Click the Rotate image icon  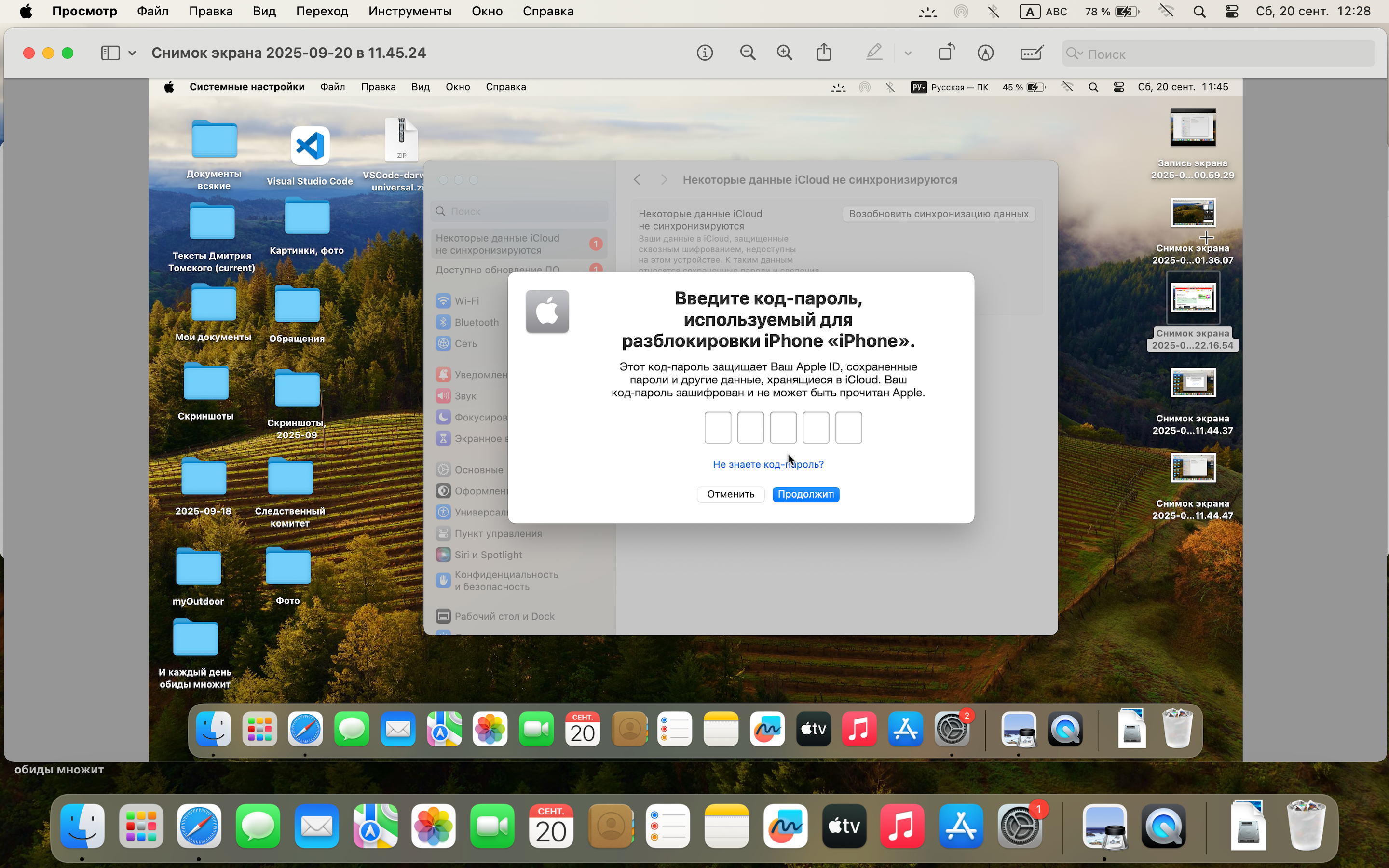[946, 53]
